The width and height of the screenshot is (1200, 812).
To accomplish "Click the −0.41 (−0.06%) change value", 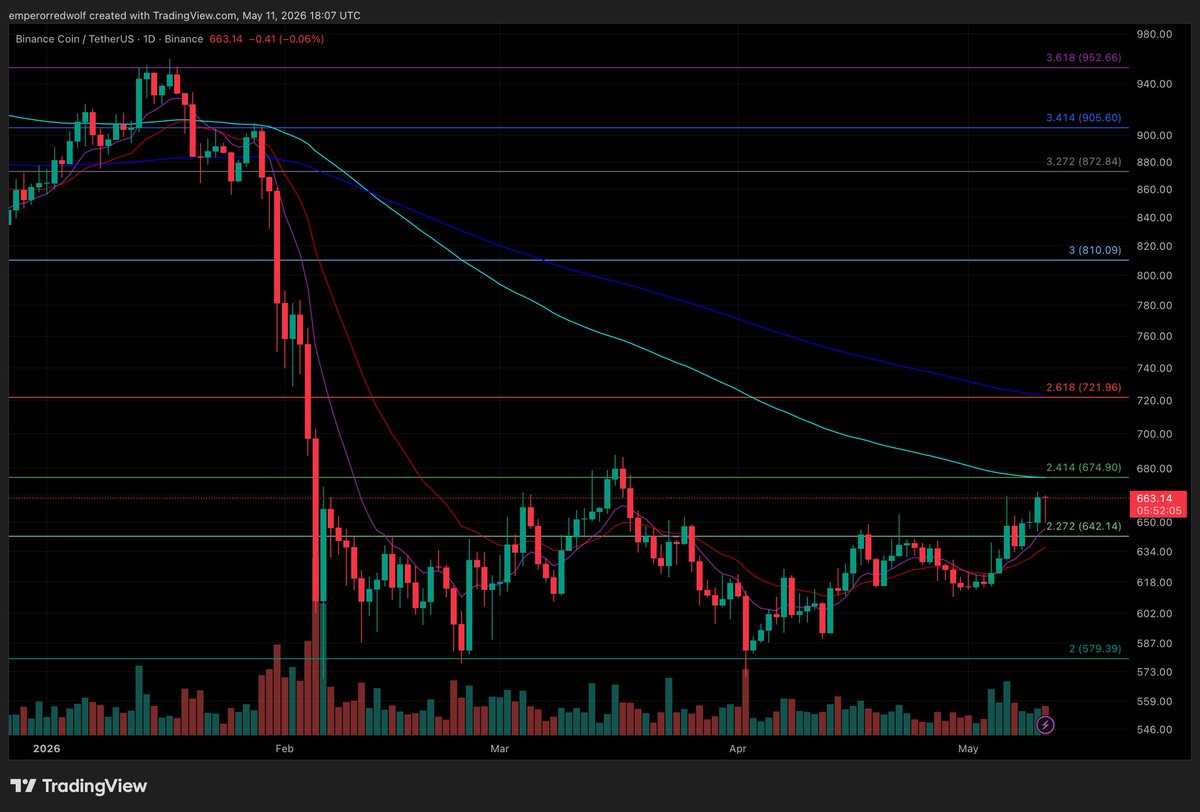I will point(285,39).
